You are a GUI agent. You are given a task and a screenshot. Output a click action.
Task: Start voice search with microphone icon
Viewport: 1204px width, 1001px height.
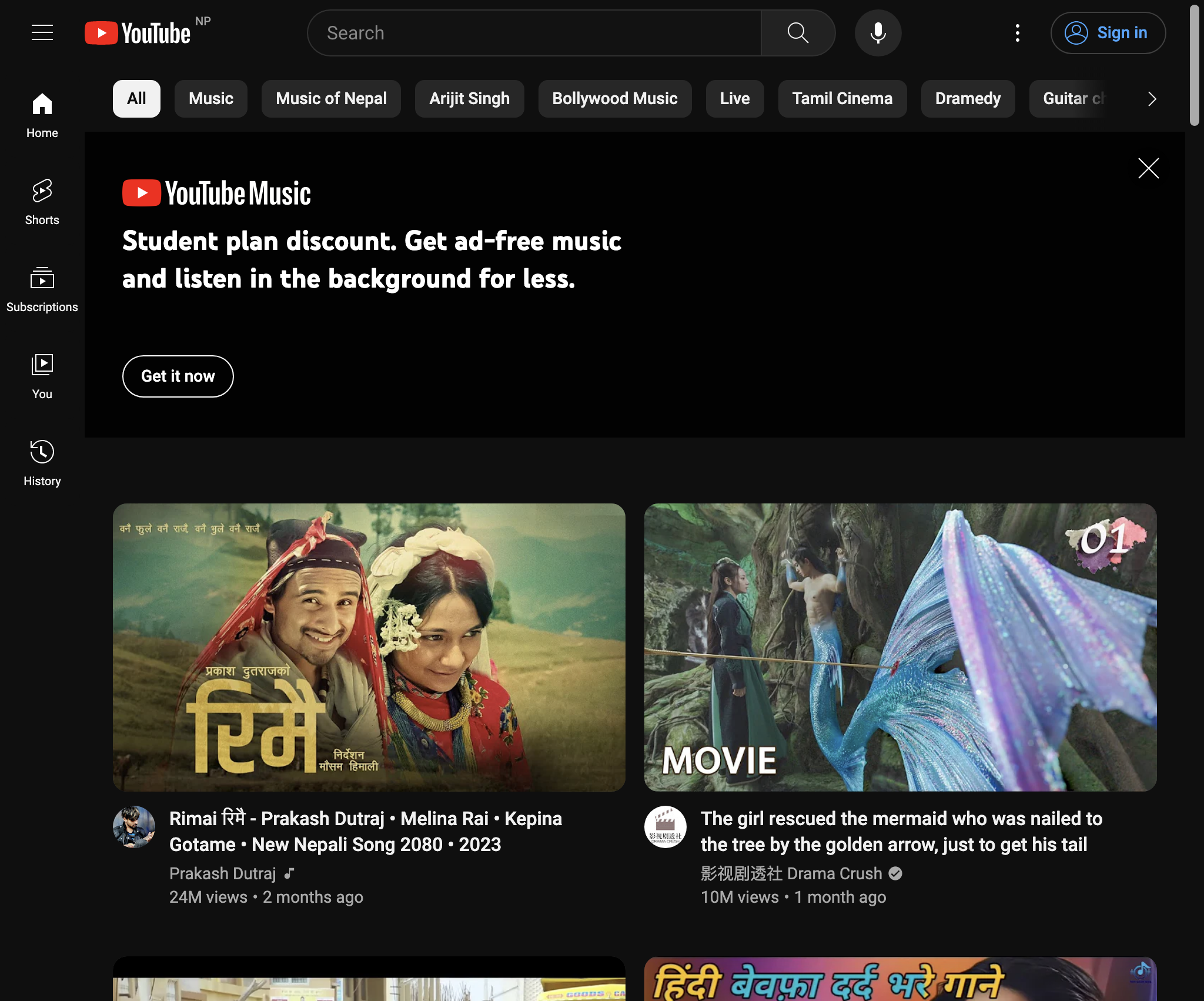point(878,33)
